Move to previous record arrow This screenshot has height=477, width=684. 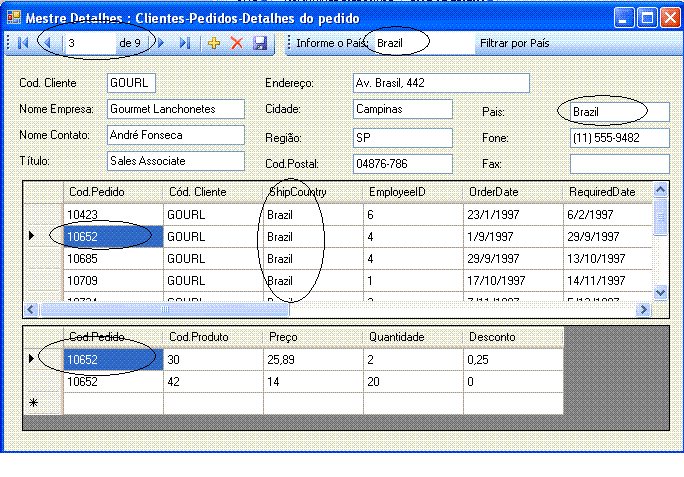[x=48, y=43]
